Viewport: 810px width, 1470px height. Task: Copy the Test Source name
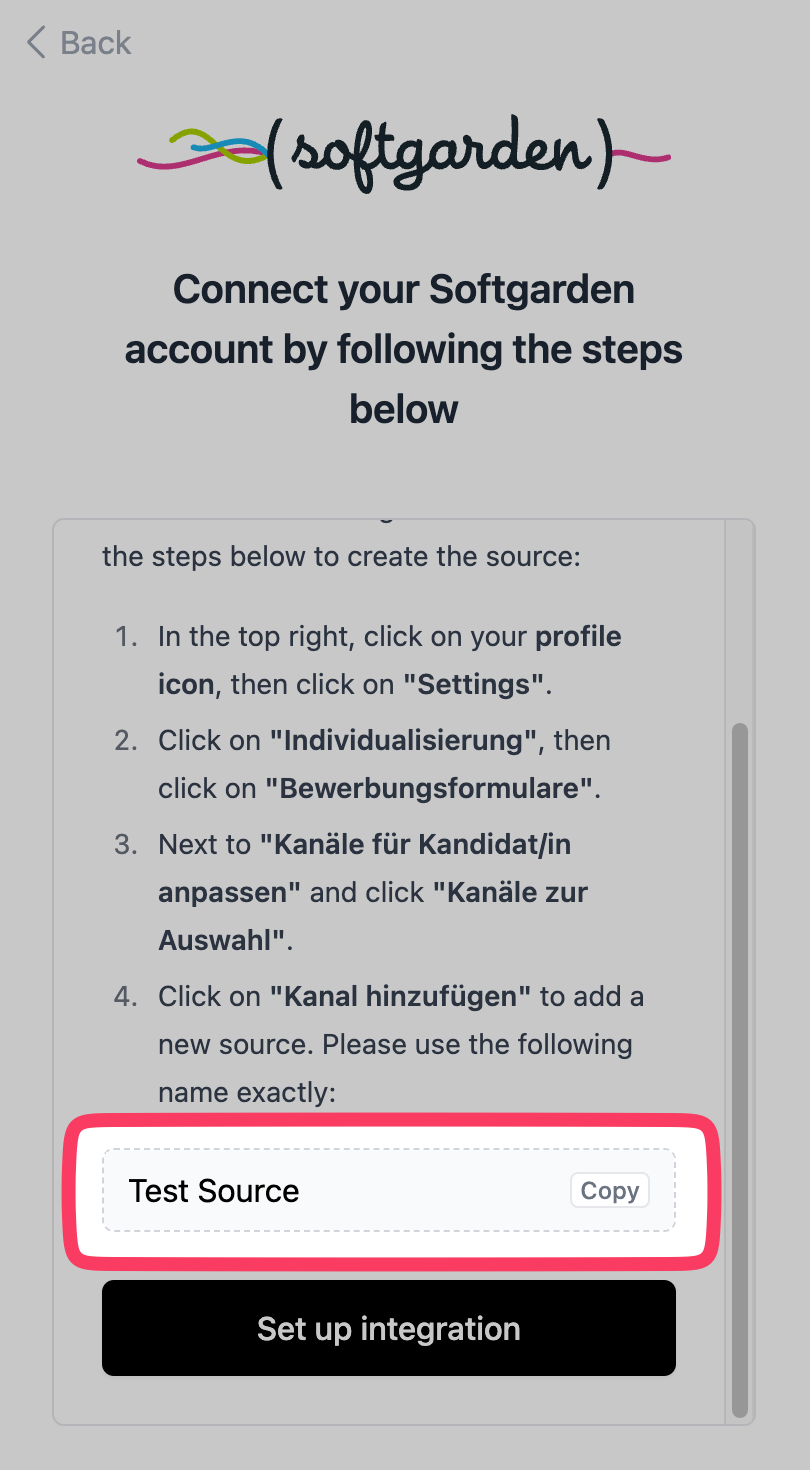pyautogui.click(x=609, y=1191)
